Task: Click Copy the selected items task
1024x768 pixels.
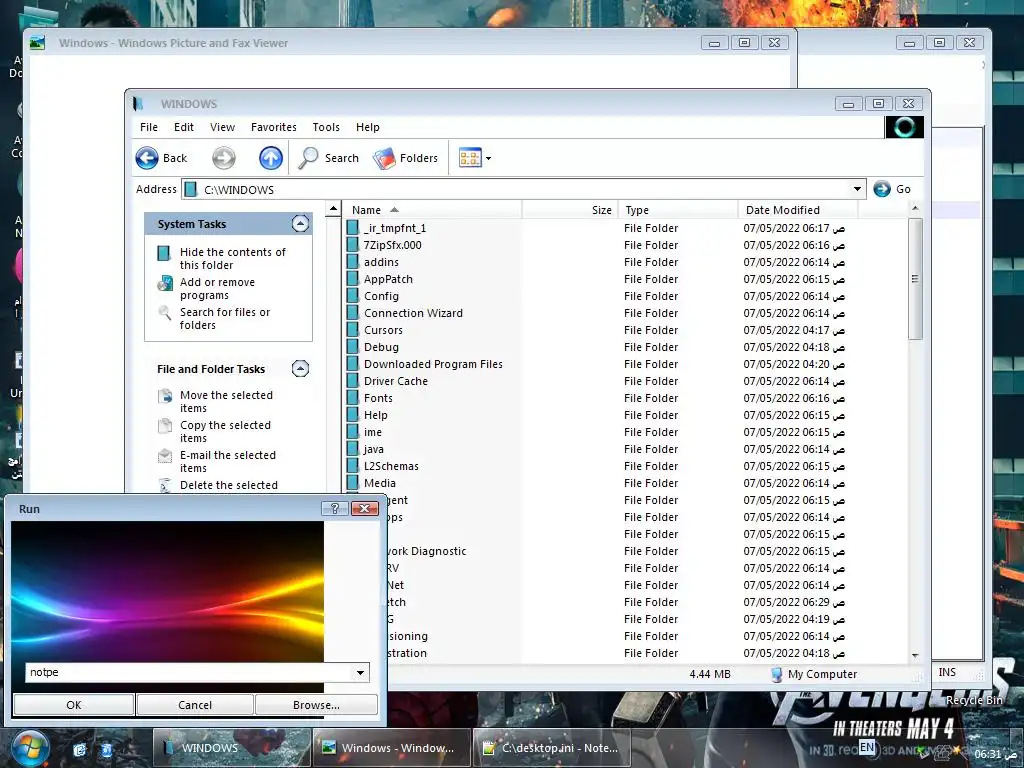Action: (225, 432)
